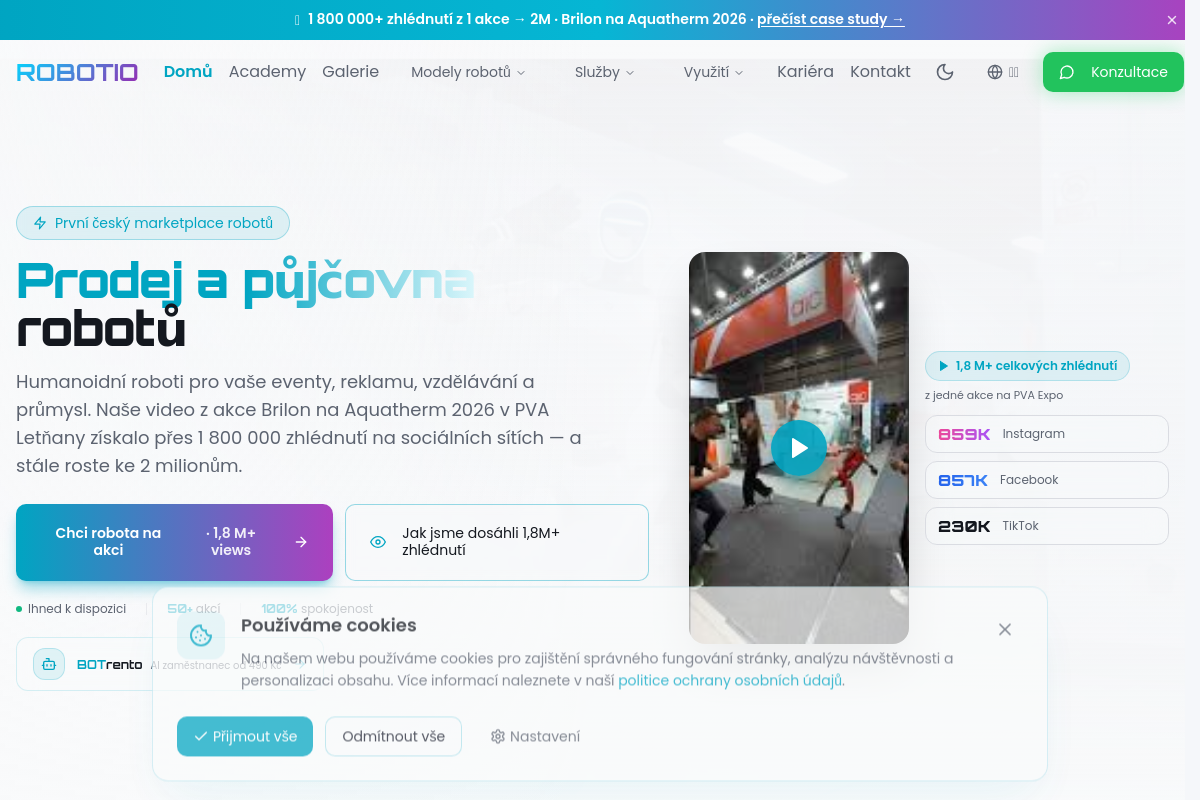Select the 857K Facebook stat card
1200x800 pixels.
(x=1047, y=480)
